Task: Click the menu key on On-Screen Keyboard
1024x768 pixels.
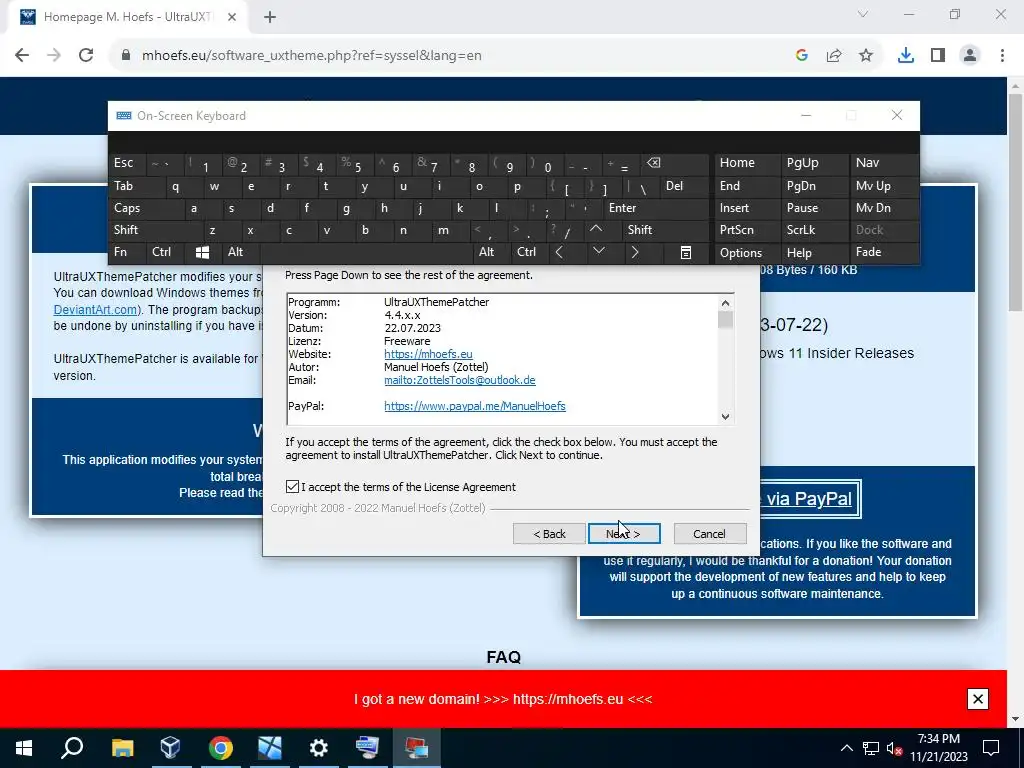Action: (686, 252)
